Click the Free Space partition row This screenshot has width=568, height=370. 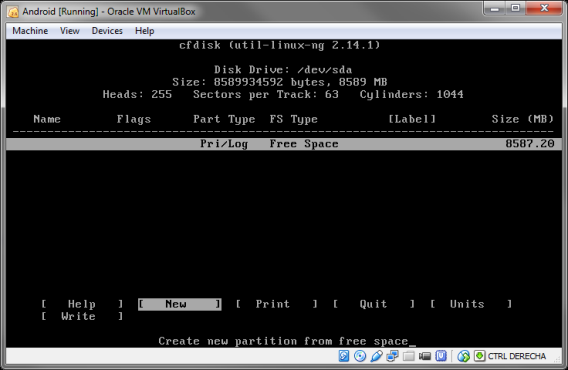[284, 144]
